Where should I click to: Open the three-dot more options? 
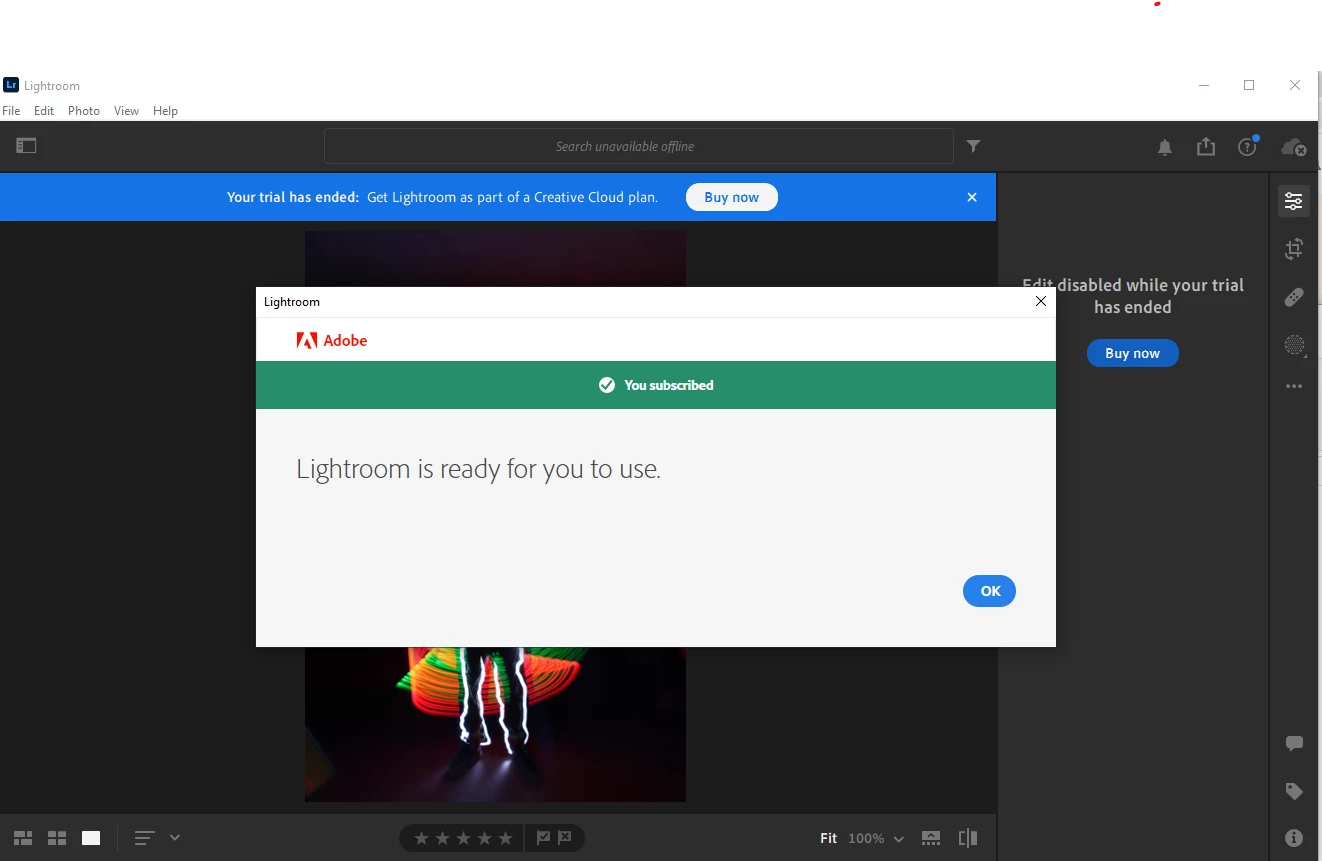(x=1294, y=386)
